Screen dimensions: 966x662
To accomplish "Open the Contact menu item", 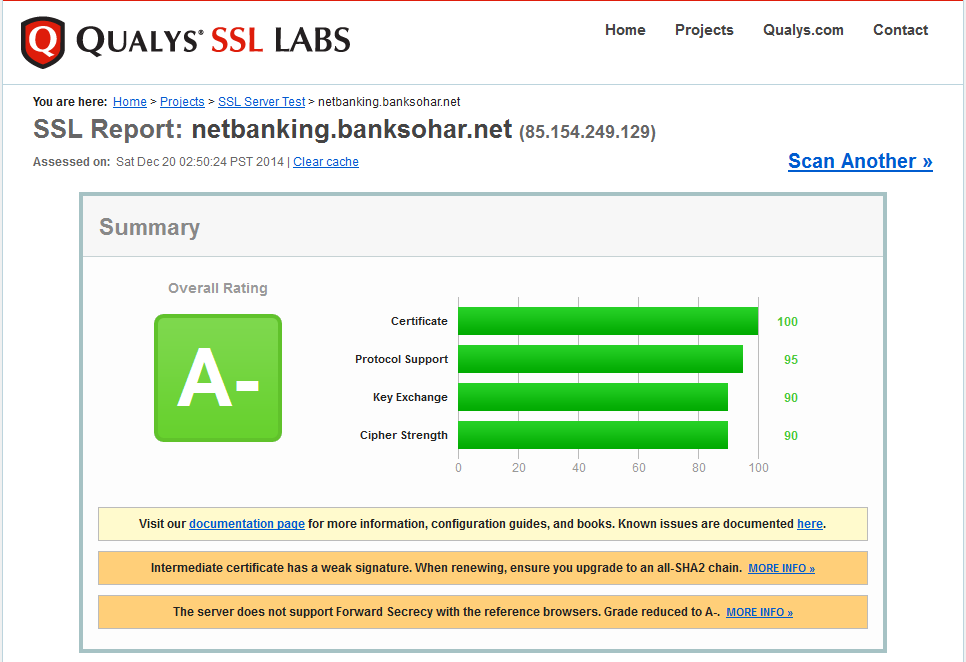I will pos(900,30).
